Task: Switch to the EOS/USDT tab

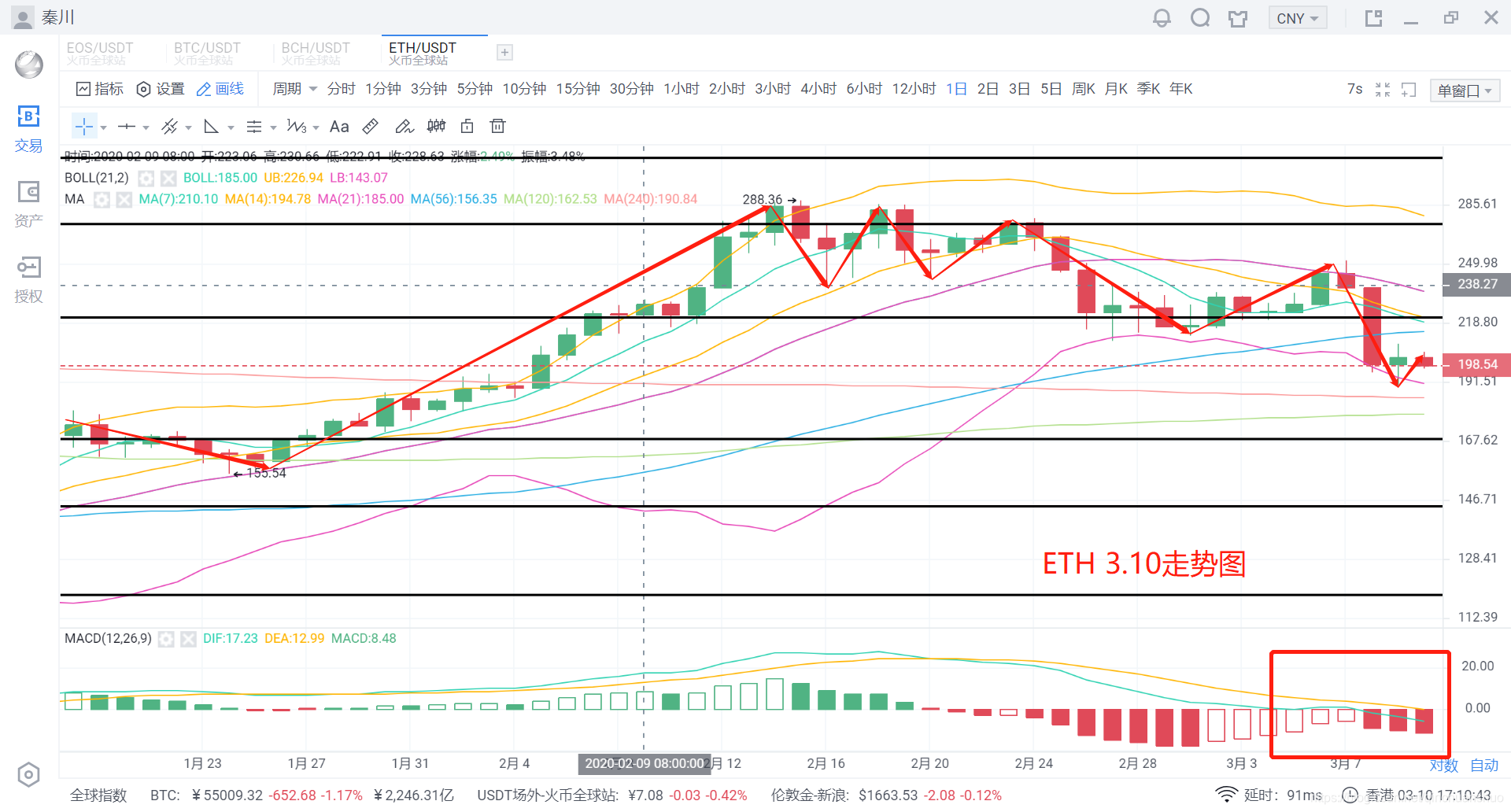Action: click(100, 53)
